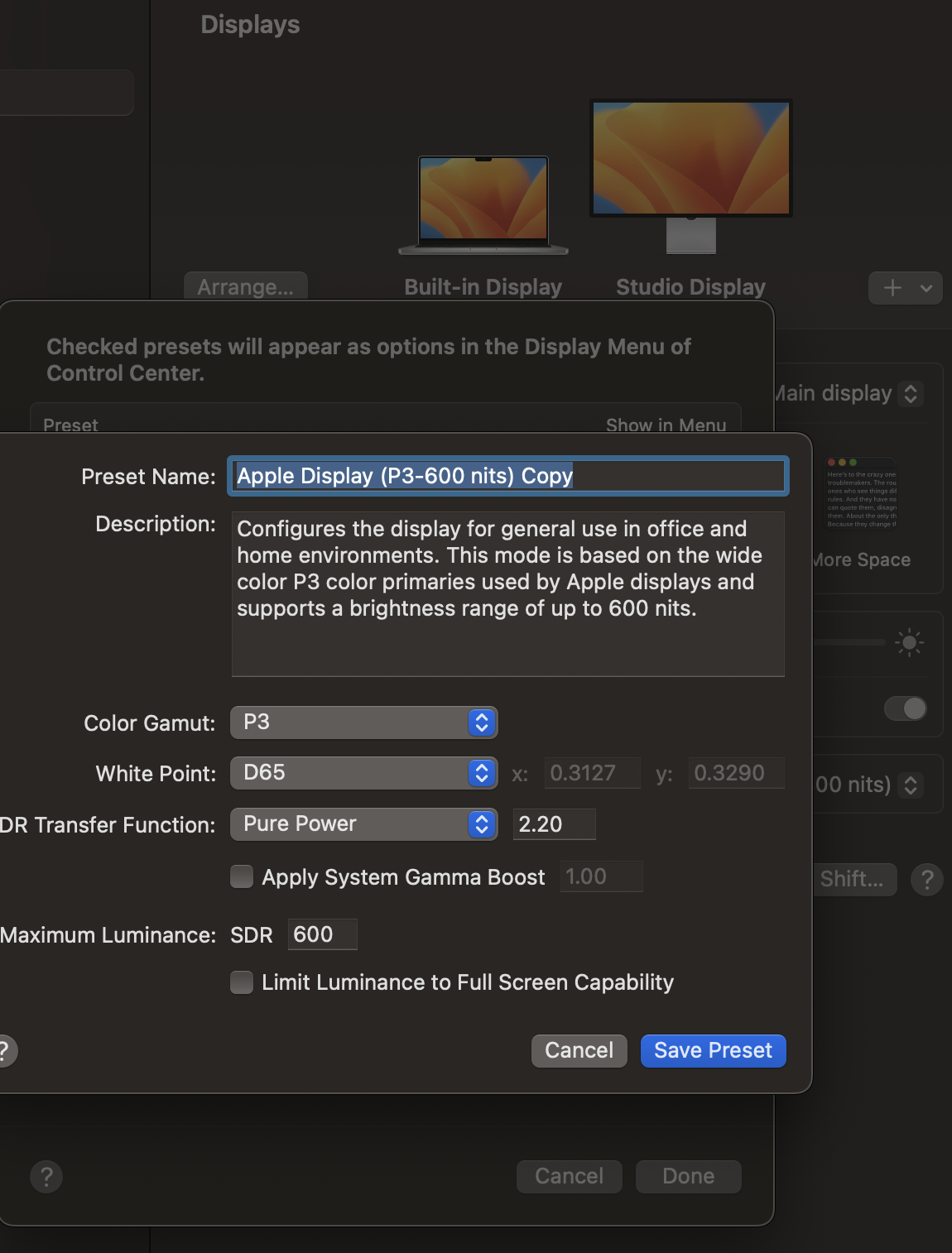The height and width of the screenshot is (1253, 952).
Task: Click into the Description text area
Action: pyautogui.click(x=507, y=593)
